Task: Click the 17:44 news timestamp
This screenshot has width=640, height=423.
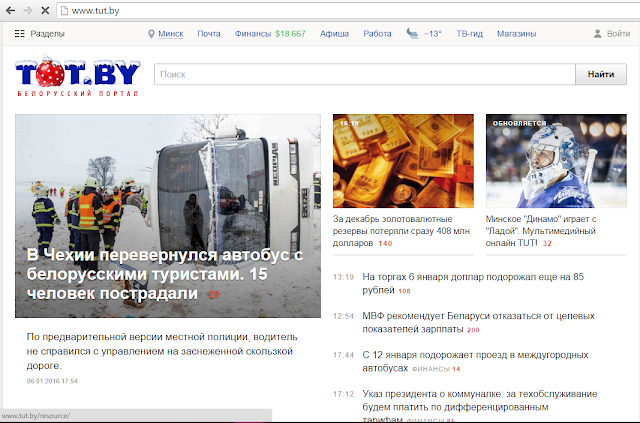Action: point(343,355)
